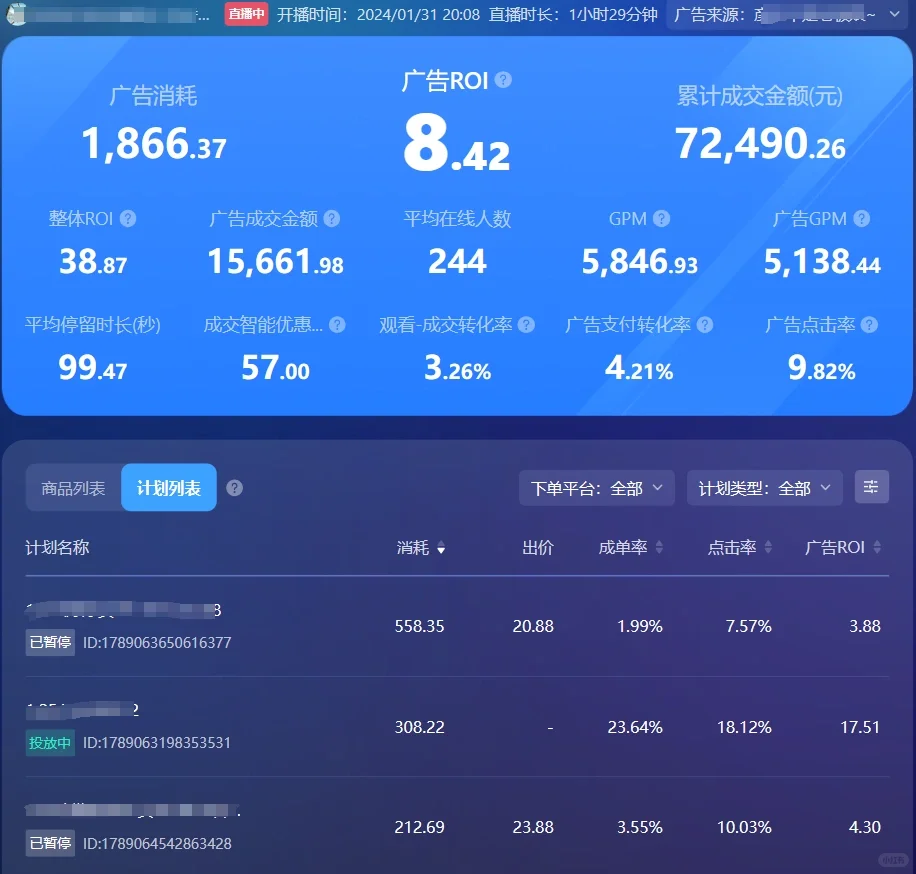
Task: Click help icon beside 广告GPM
Action: point(861,219)
